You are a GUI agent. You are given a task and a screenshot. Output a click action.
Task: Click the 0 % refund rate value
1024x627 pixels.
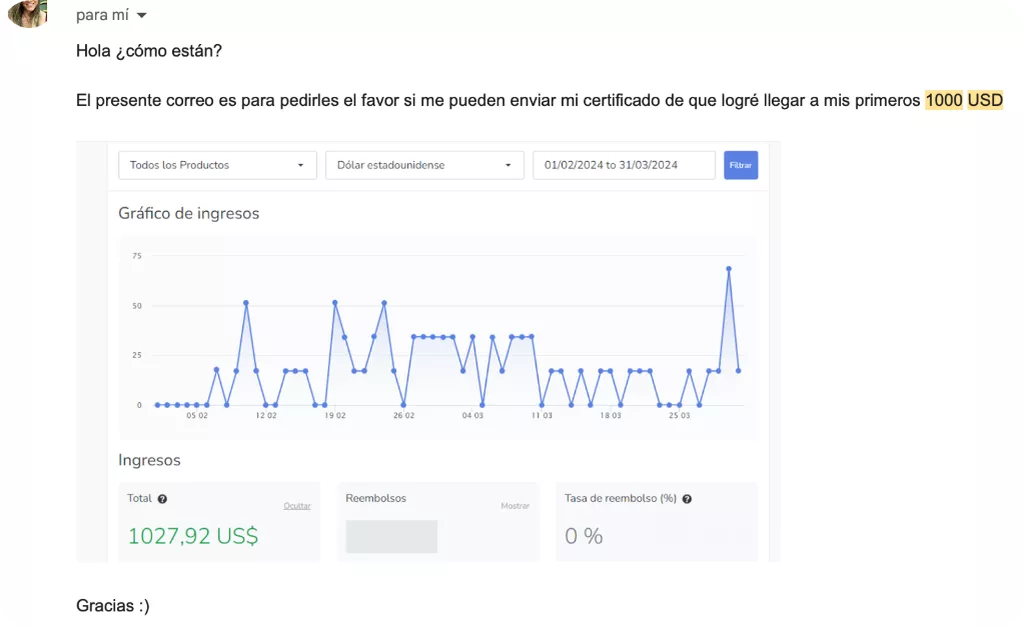coord(584,536)
